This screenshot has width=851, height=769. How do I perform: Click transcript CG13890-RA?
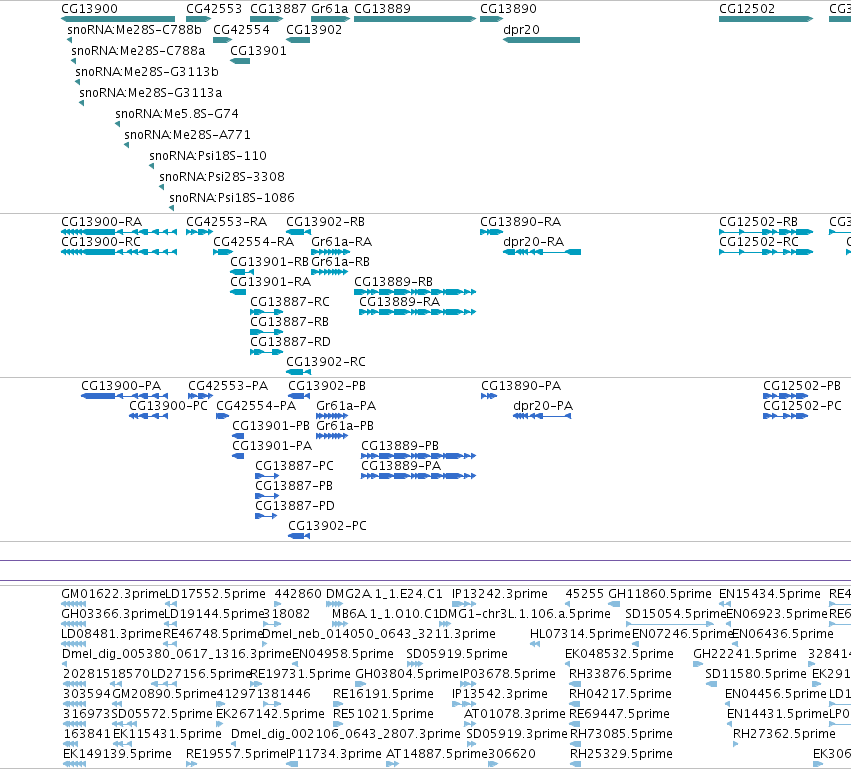(492, 232)
